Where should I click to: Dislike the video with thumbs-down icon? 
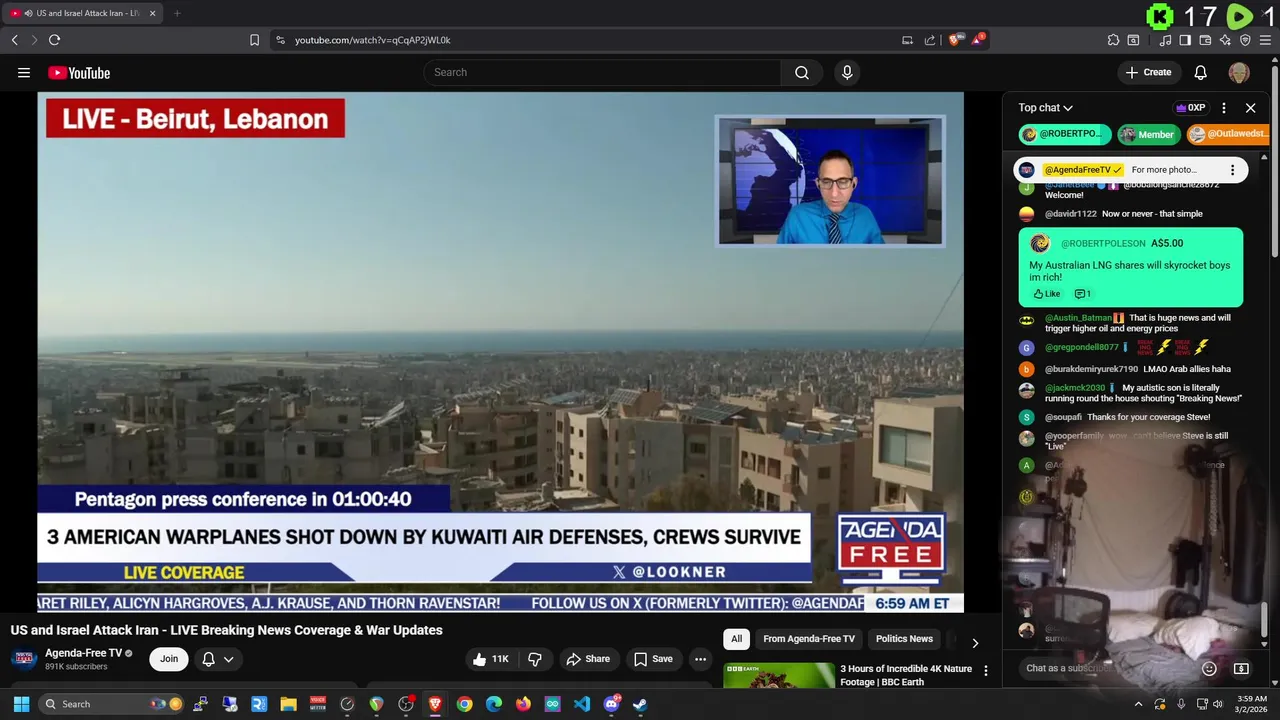535,659
